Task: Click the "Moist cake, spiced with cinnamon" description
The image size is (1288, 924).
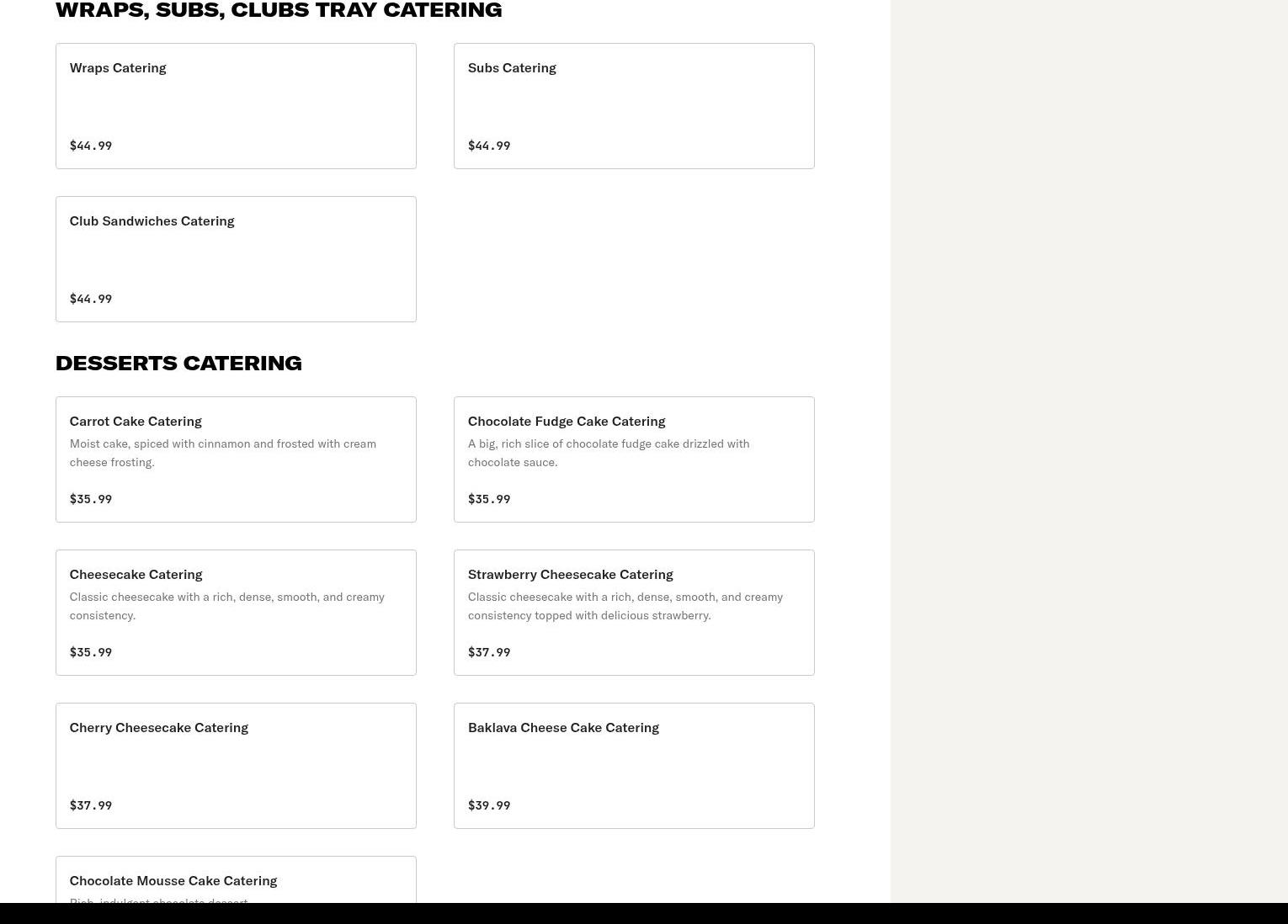Action: [x=223, y=453]
